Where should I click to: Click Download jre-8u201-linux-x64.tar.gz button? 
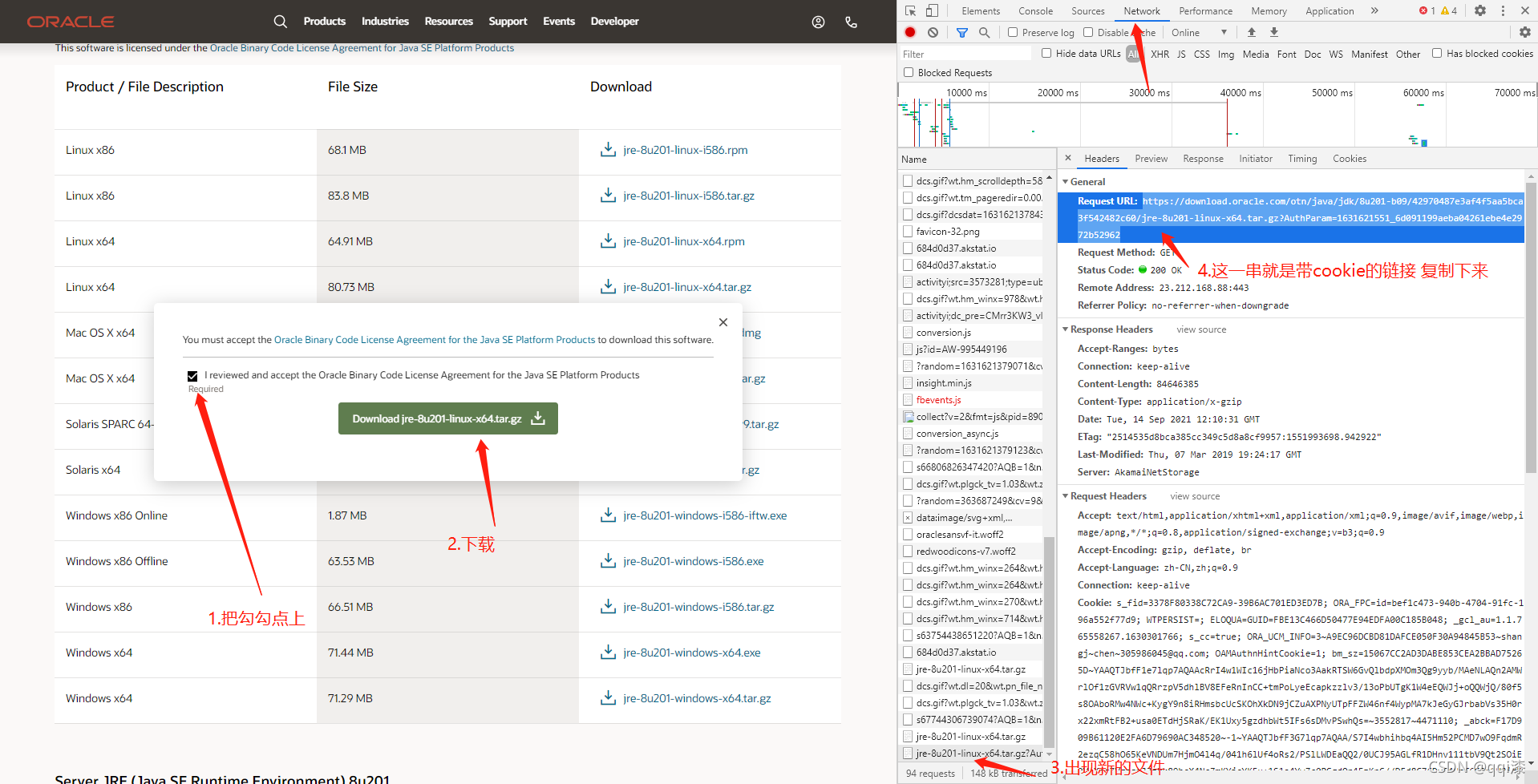click(448, 418)
